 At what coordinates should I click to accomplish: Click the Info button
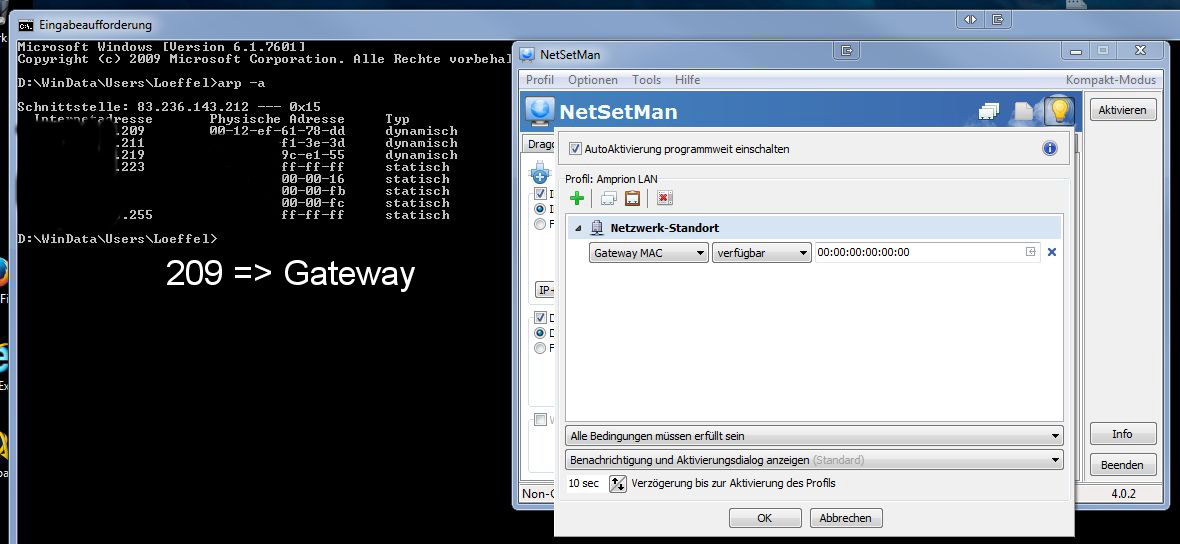tap(1122, 434)
